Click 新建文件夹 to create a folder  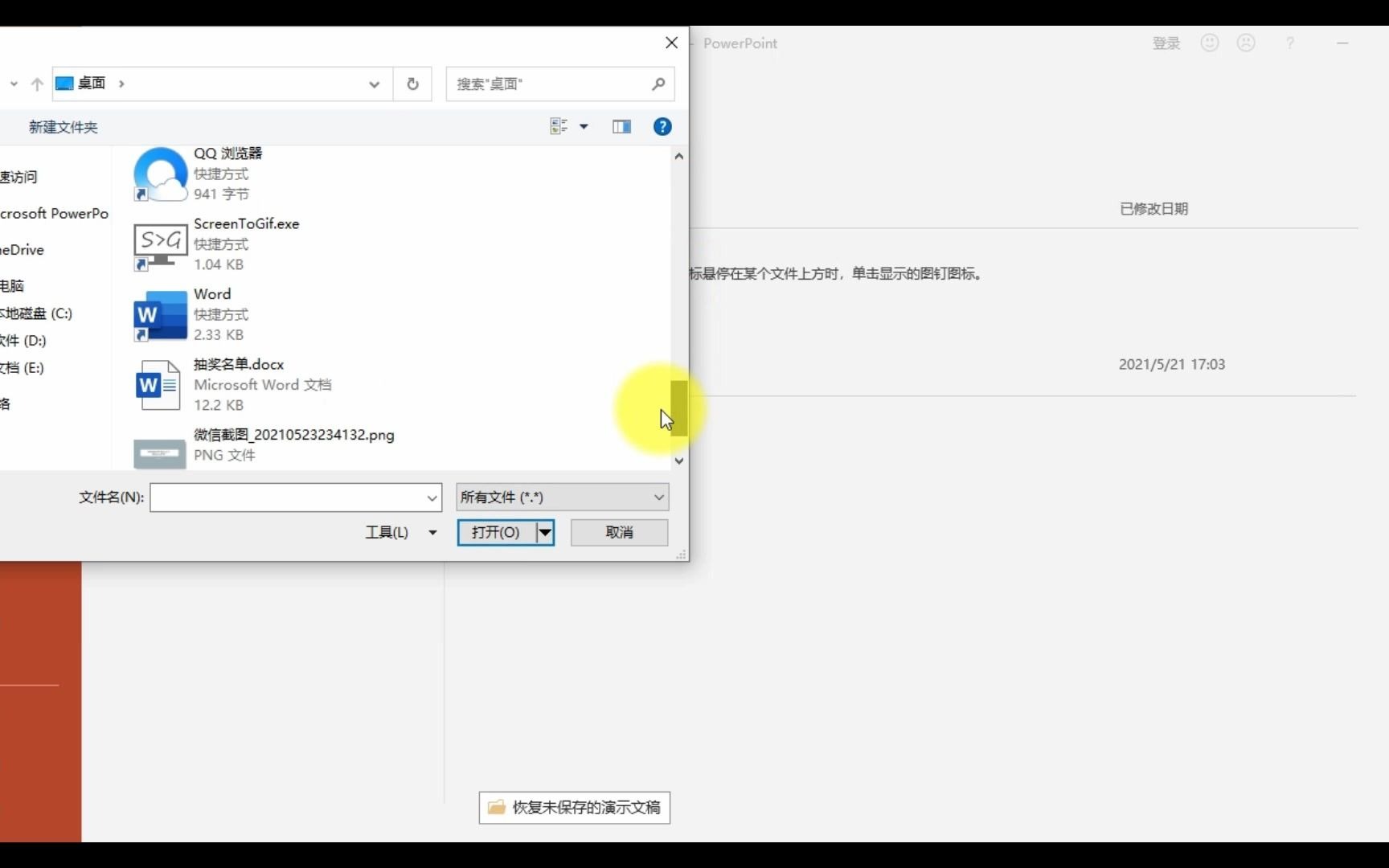pyautogui.click(x=63, y=127)
